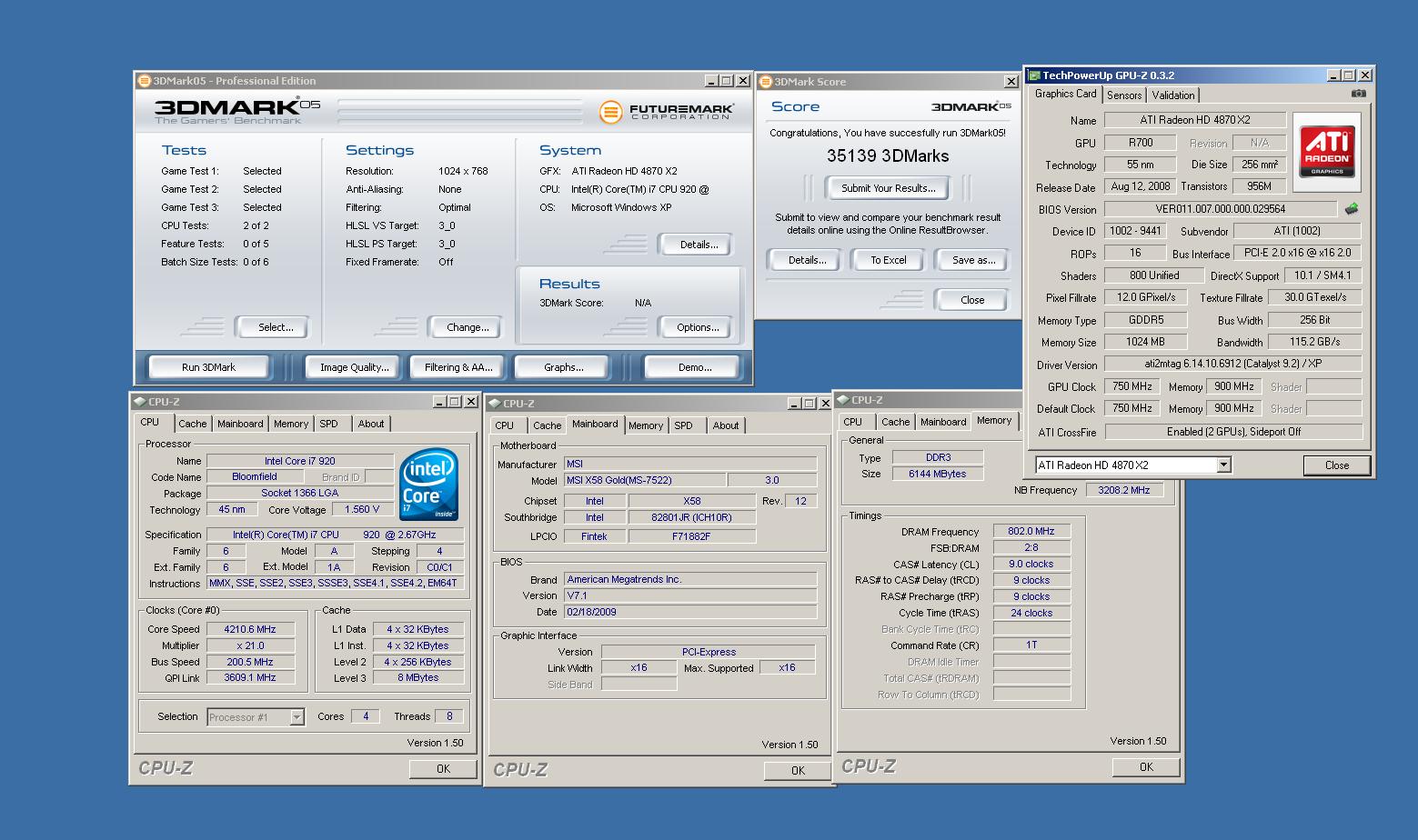This screenshot has height=840, width=1418.
Task: Click the Release Date Aug 12, 2008 field
Action: [x=1140, y=186]
